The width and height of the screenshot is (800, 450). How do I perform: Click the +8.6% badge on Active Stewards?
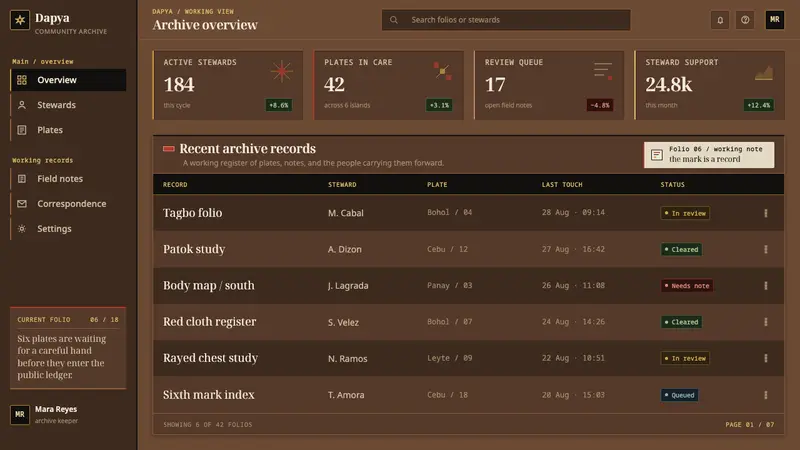click(279, 105)
